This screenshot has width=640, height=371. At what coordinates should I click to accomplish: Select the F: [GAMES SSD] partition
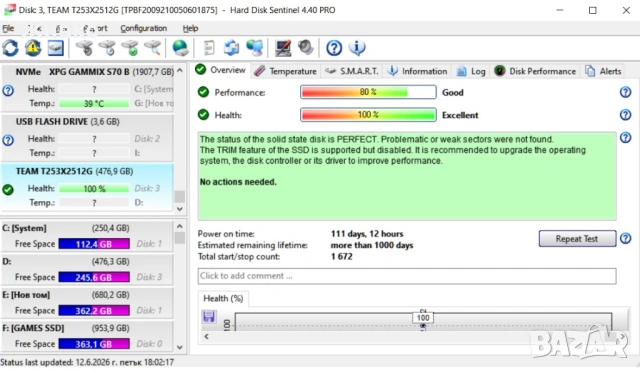[x=87, y=336]
